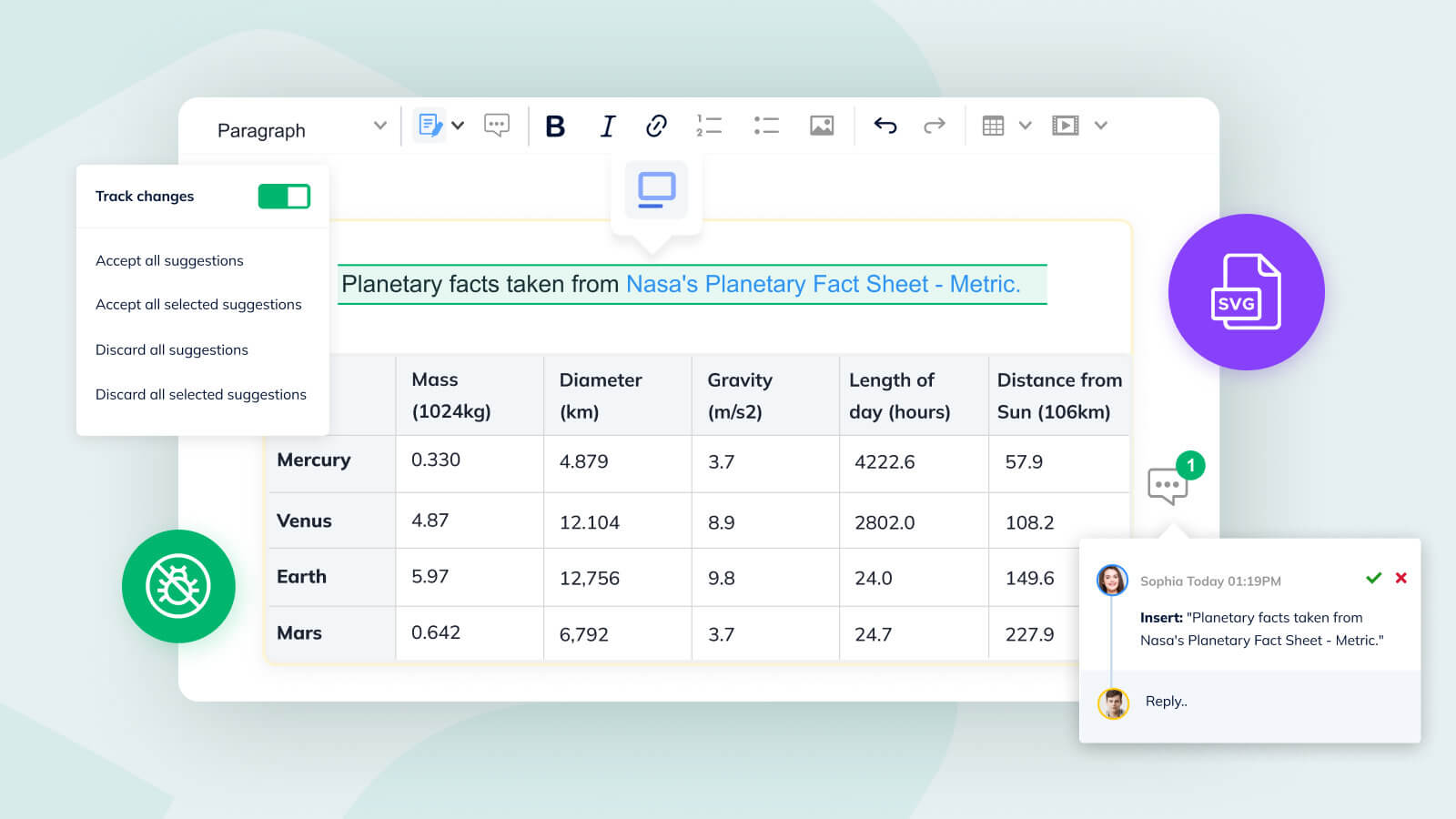Image resolution: width=1456 pixels, height=819 pixels.
Task: Click the track changes icon in toolbar
Action: [x=430, y=125]
